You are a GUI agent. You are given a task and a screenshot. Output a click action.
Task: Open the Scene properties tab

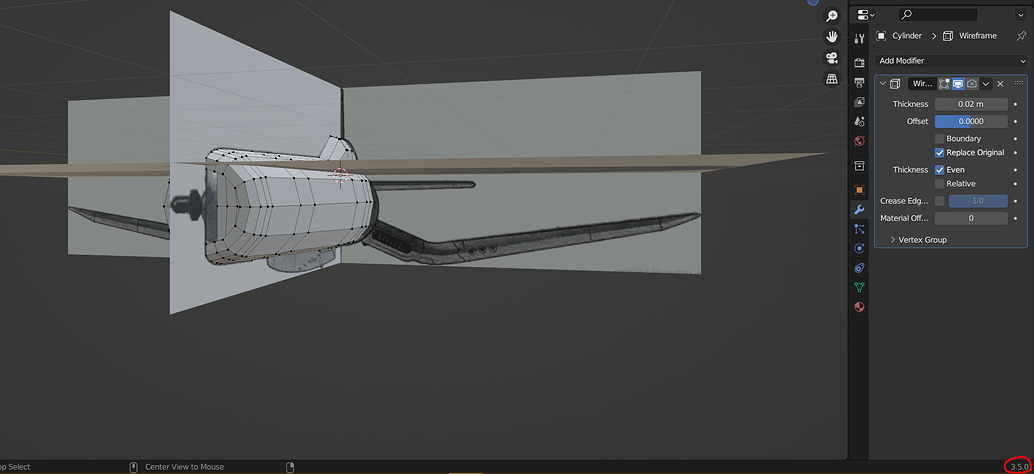click(x=859, y=121)
